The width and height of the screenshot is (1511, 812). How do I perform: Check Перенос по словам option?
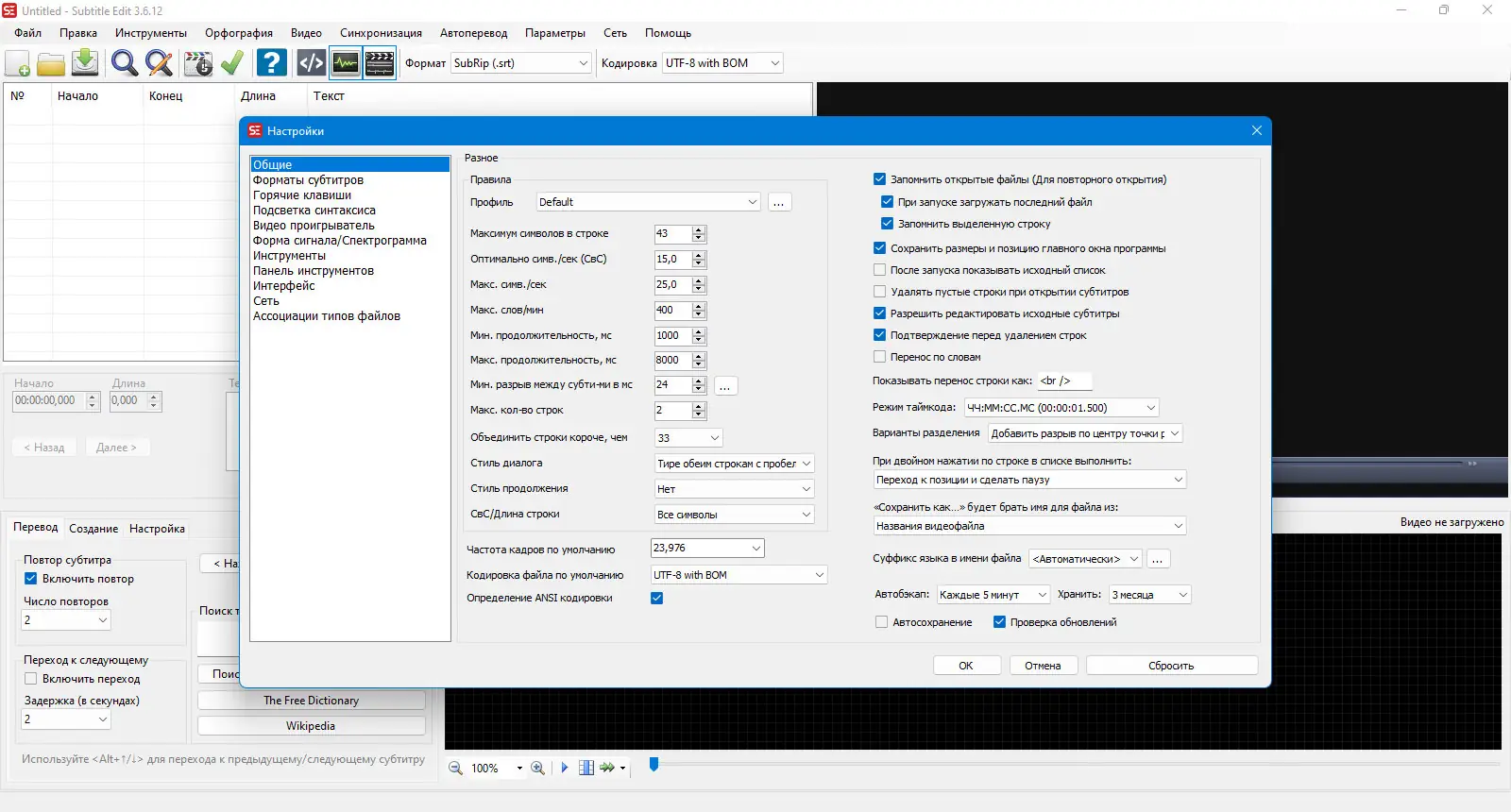[880, 357]
